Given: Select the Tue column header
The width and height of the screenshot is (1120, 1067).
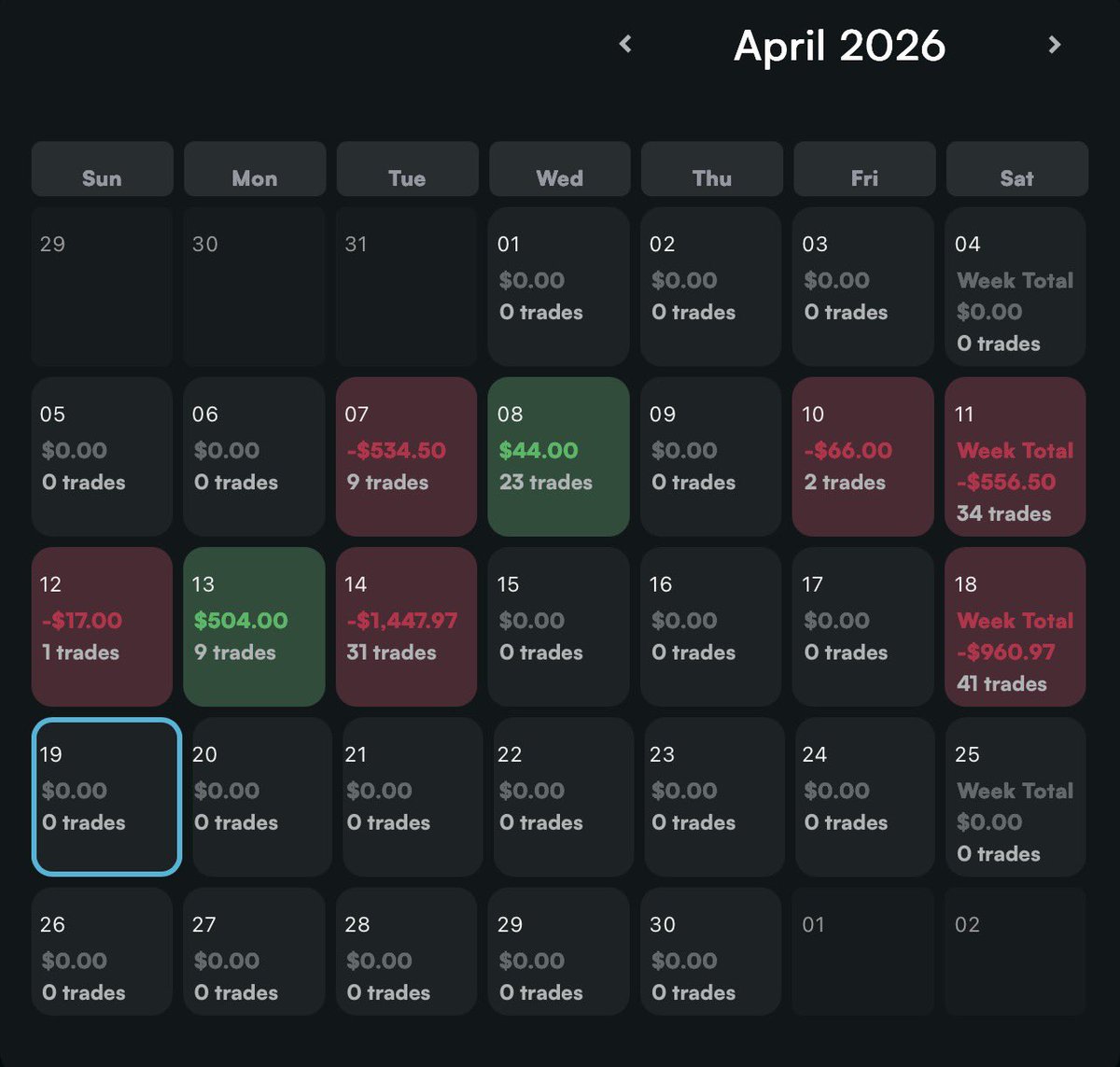Looking at the screenshot, I should [x=407, y=169].
